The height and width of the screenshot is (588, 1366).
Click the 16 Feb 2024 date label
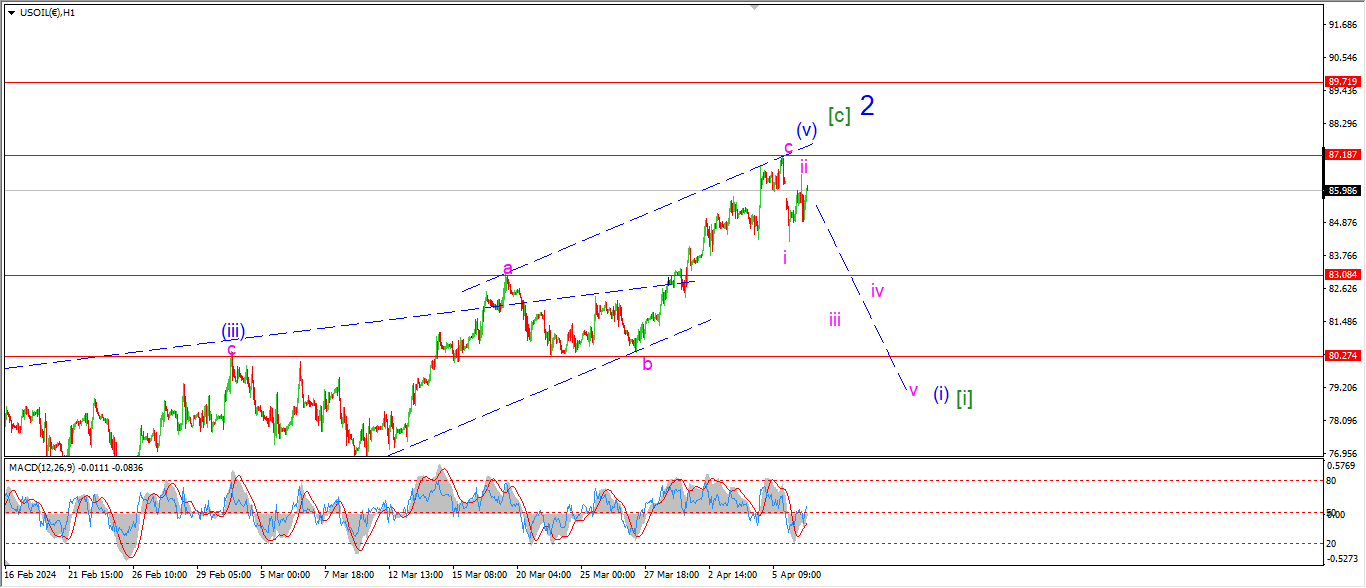(31, 575)
